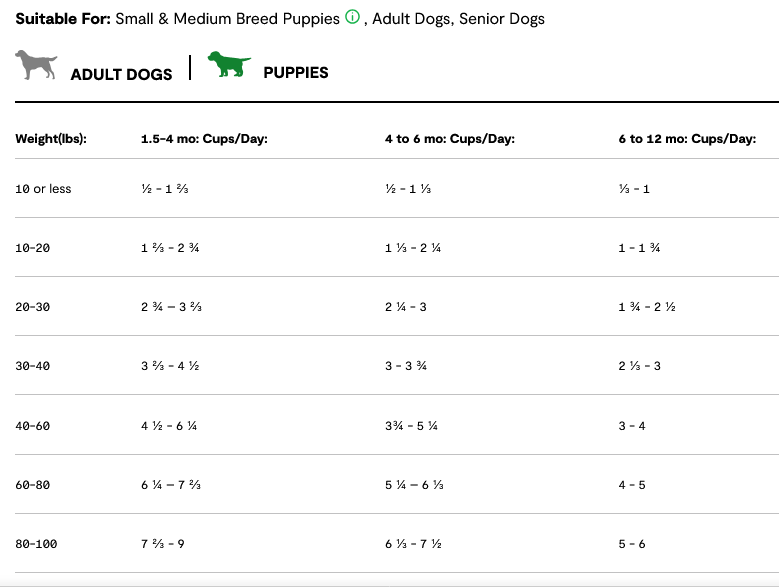Click the Weight(lbs) column header
This screenshot has width=779, height=588.
point(51,139)
